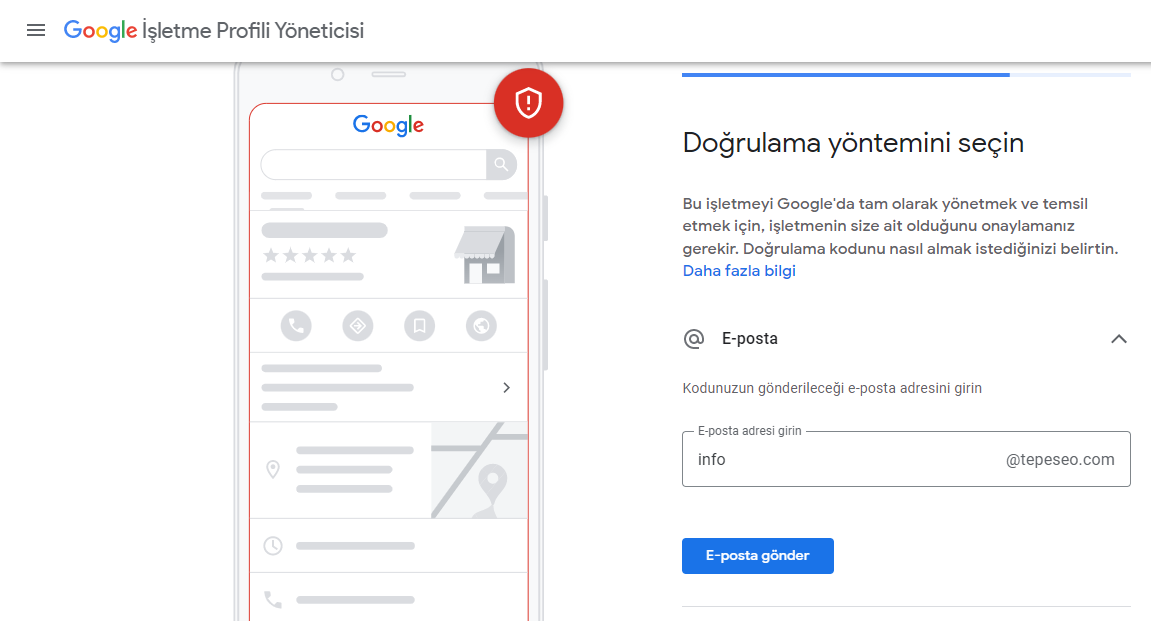
Task: Click the website globe icon in the mockup
Action: pyautogui.click(x=481, y=325)
